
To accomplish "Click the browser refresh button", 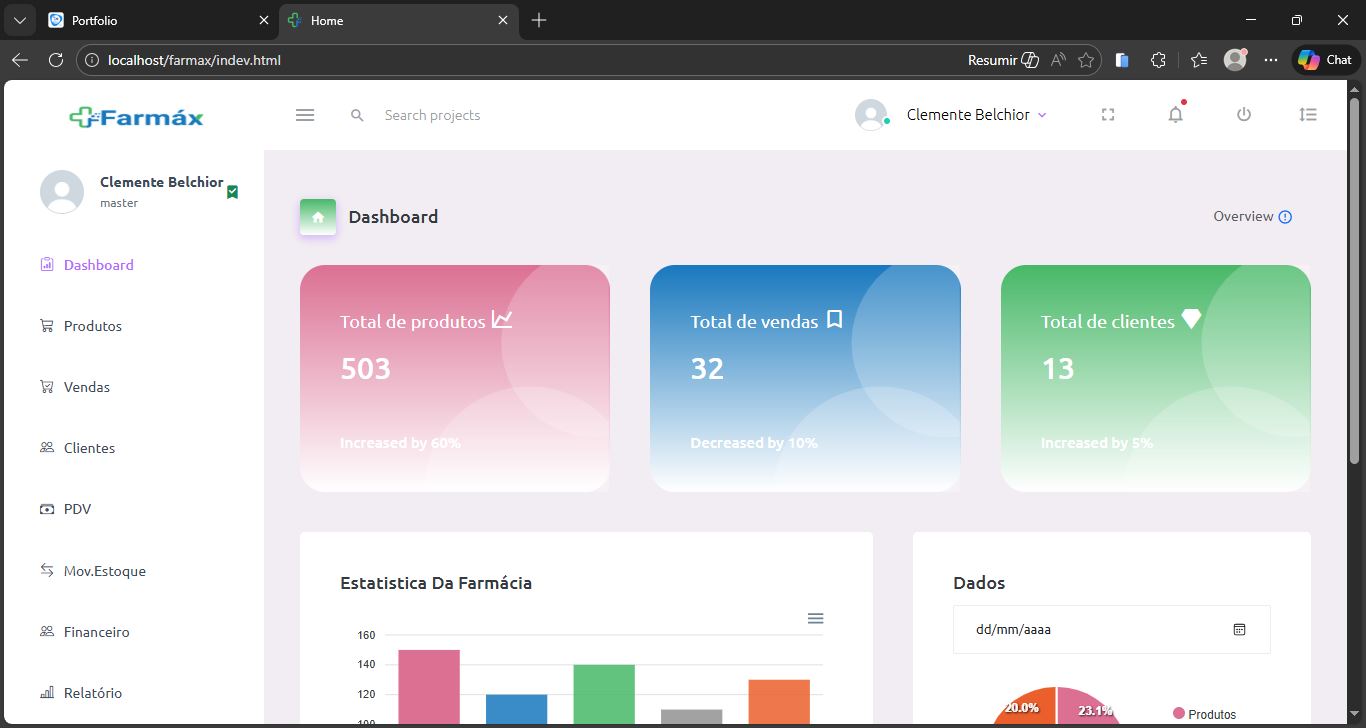I will [x=56, y=60].
